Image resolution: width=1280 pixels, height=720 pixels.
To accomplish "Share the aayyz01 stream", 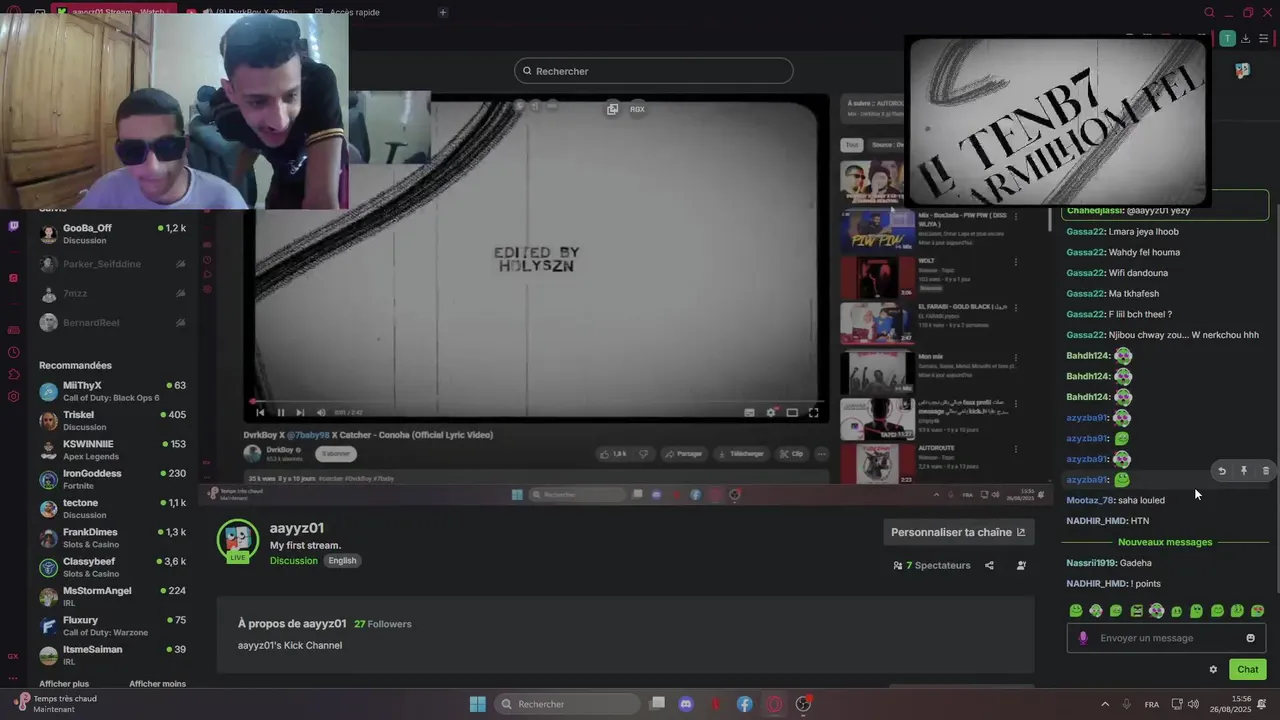I will point(989,566).
